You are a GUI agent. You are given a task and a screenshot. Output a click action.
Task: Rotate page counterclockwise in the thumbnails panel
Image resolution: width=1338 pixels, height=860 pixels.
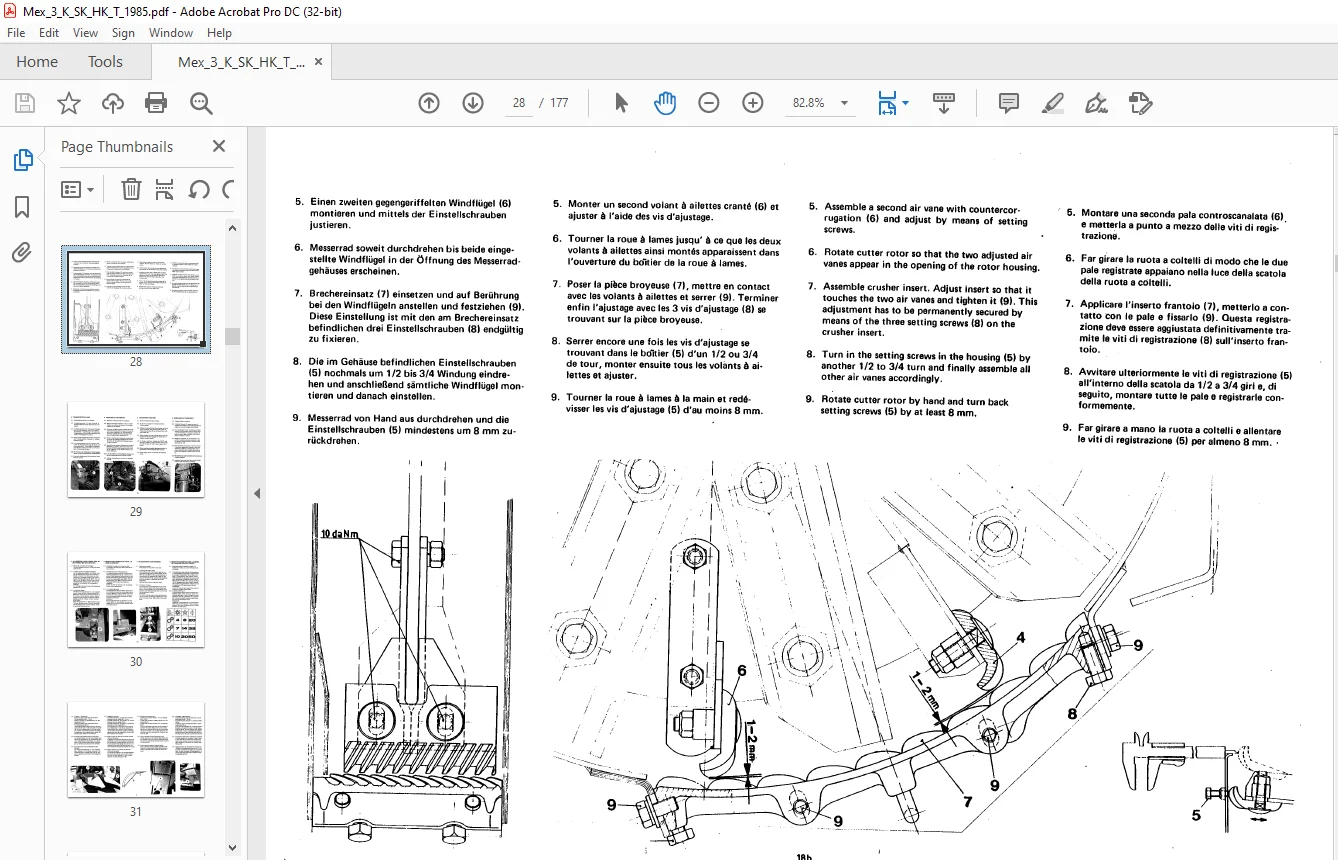point(199,189)
